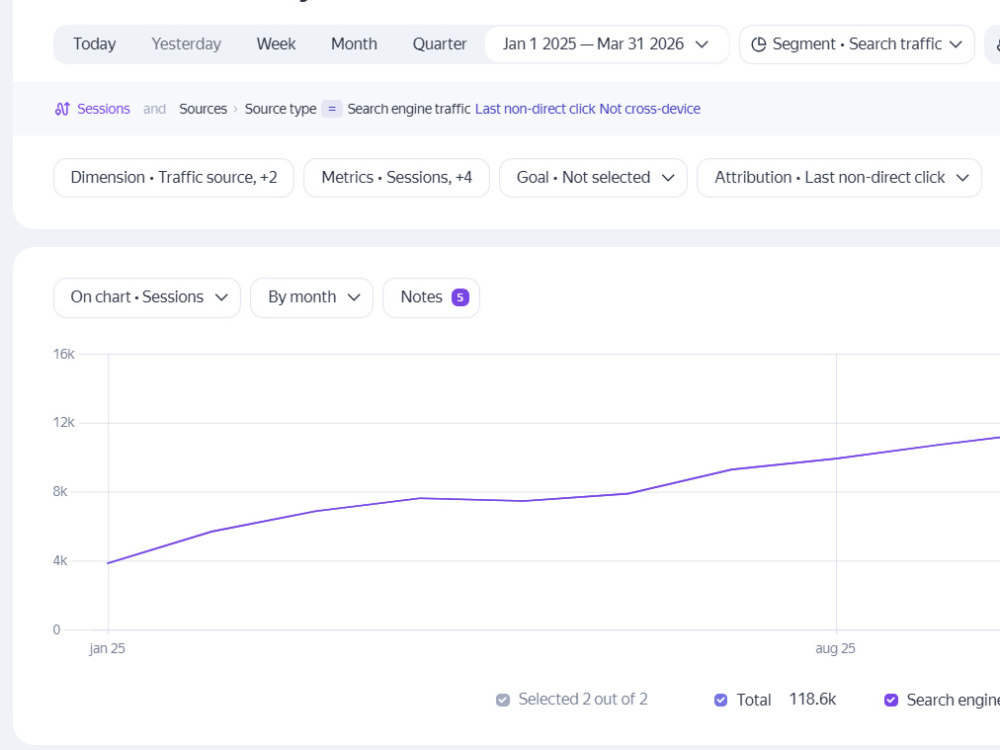
Task: Click the chevron on the Attribution dropdown
Action: click(962, 178)
